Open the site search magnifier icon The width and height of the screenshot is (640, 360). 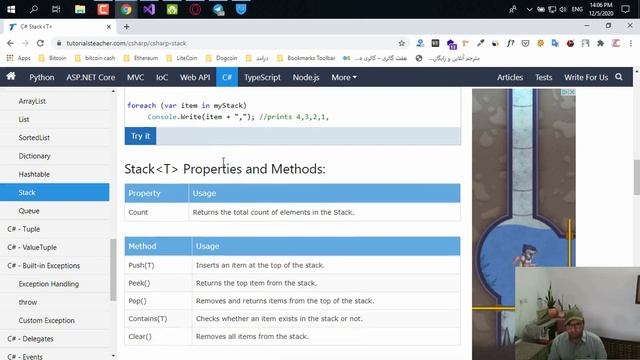coord(619,77)
